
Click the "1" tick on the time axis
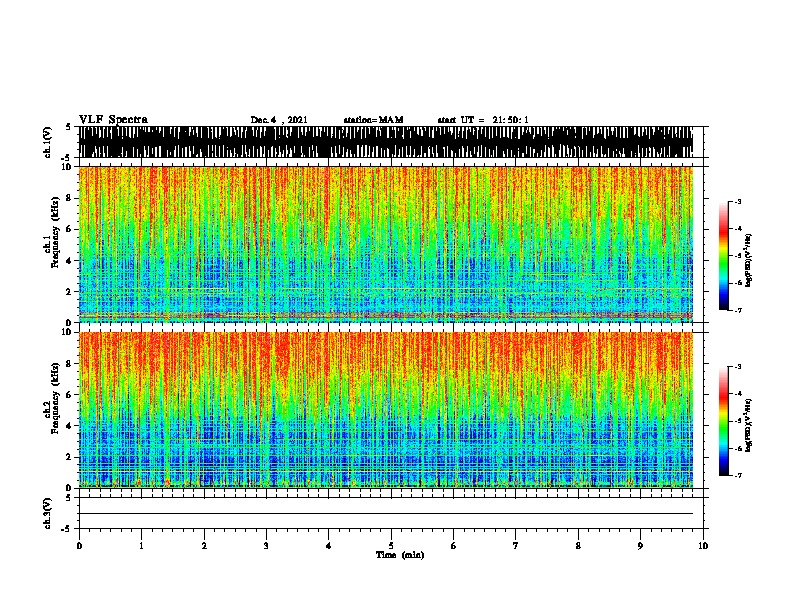pyautogui.click(x=141, y=546)
